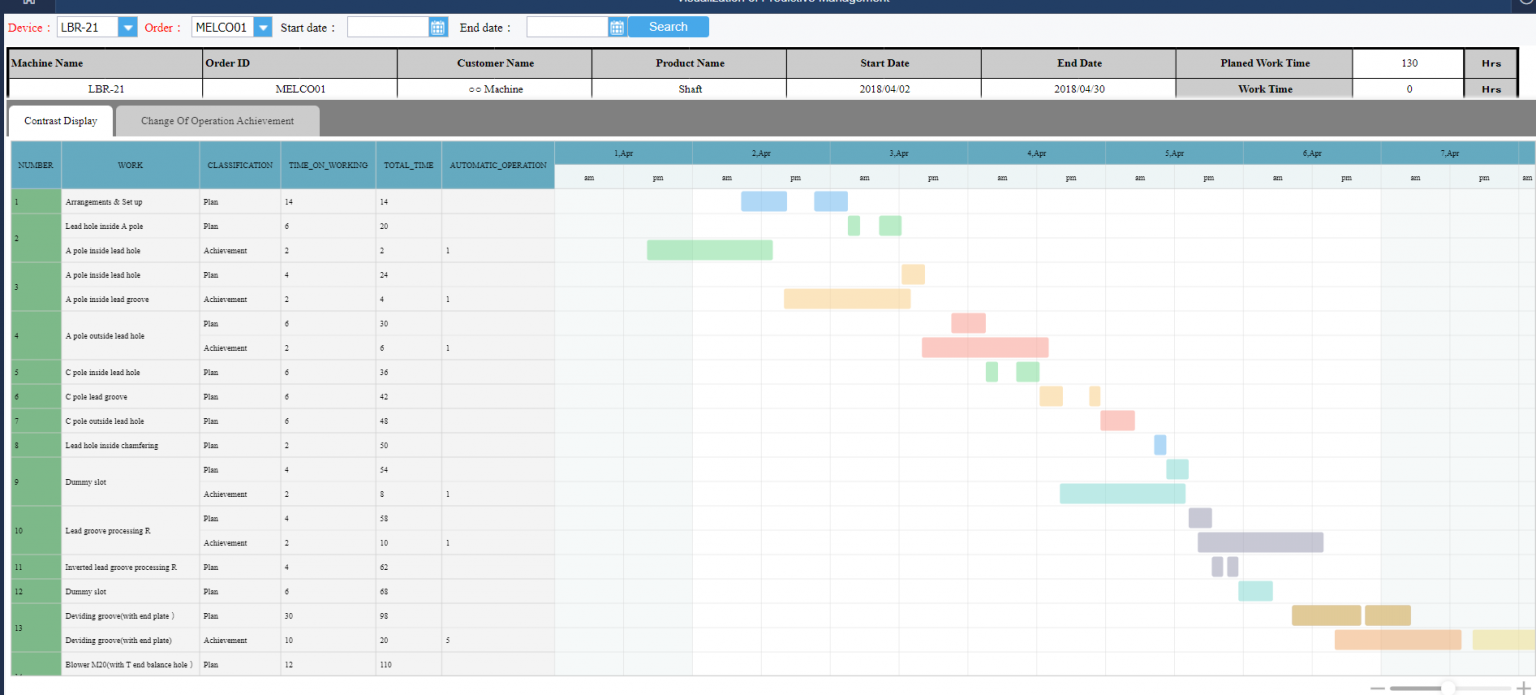
Task: Click the 1,Apr column header in the chart
Action: pyautogui.click(x=622, y=152)
